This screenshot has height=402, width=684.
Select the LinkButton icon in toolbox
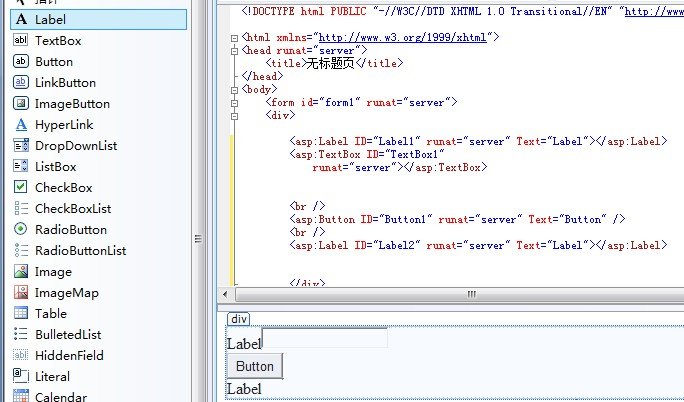click(21, 82)
